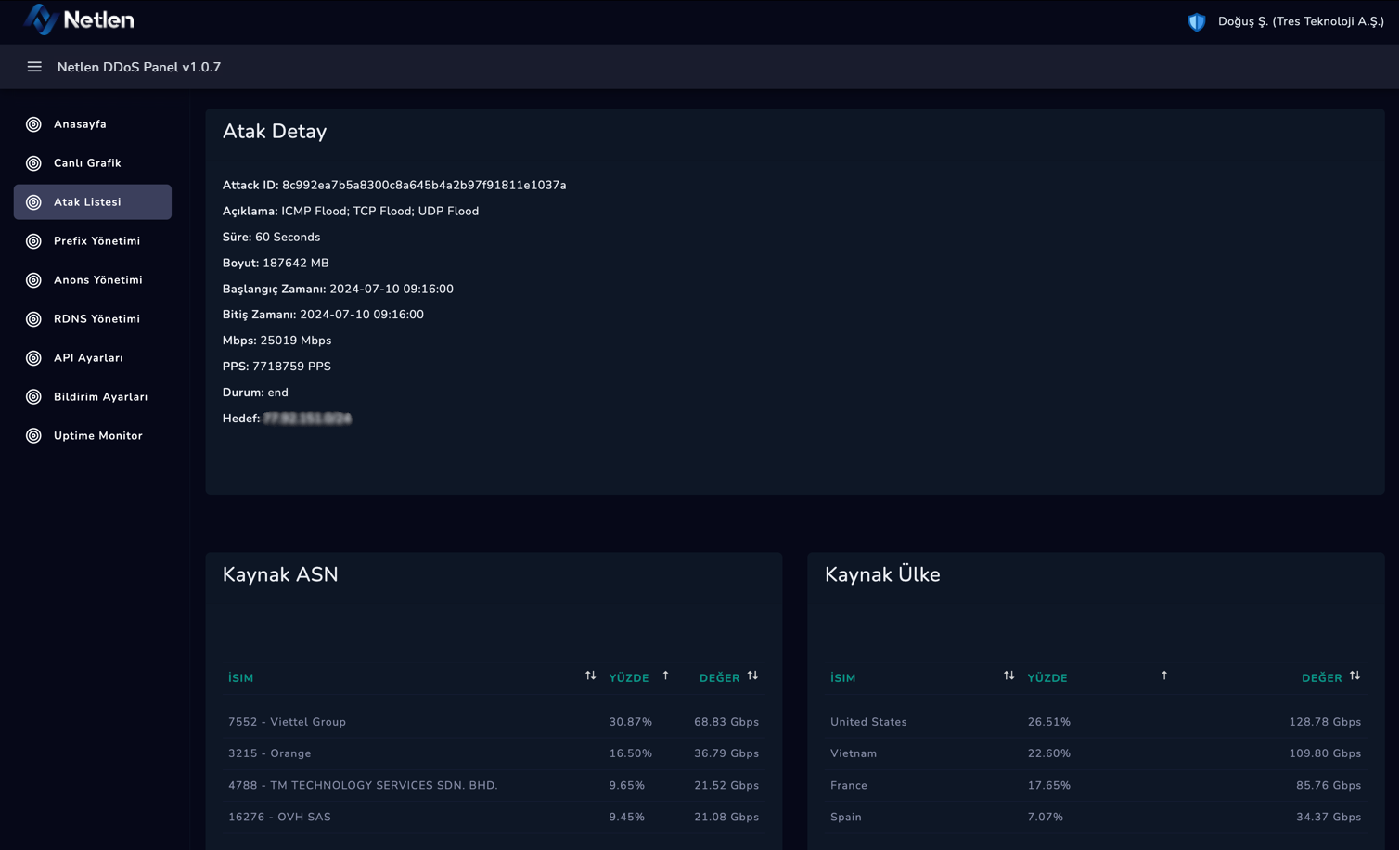Image resolution: width=1400 pixels, height=850 pixels.
Task: Select the 16276 - OVH SAS row
Action: pos(494,818)
